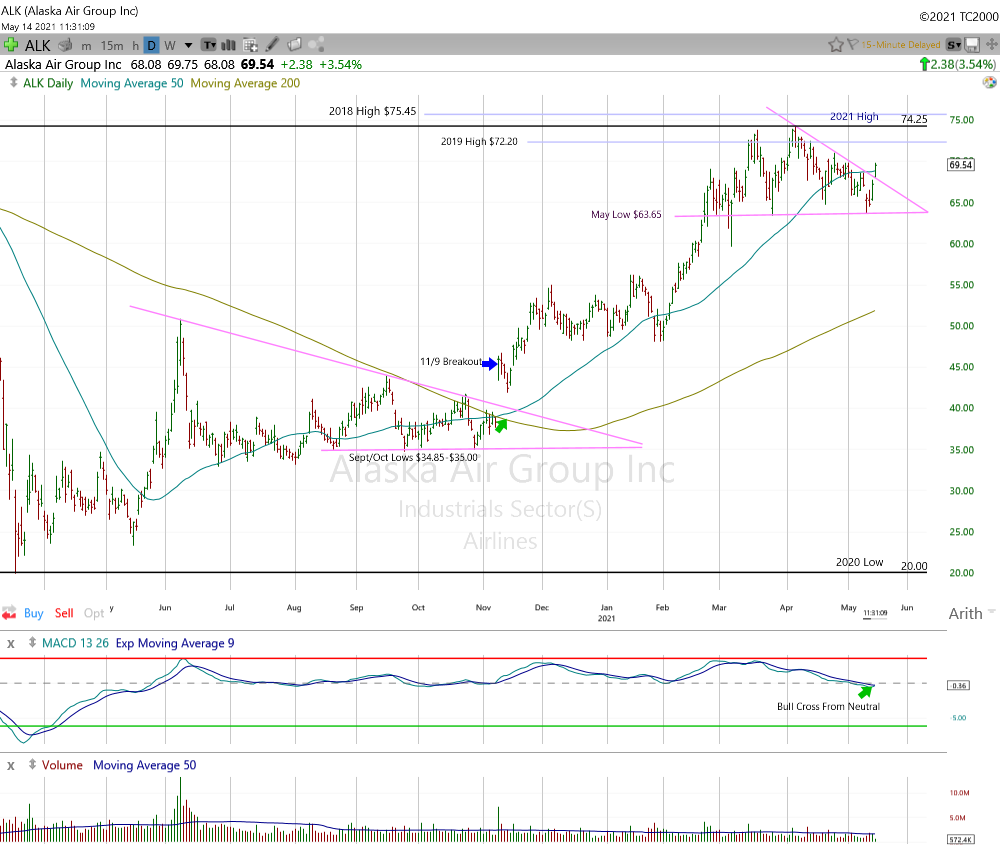
Task: Edit the Volume Moving Average 50 label
Action: [x=145, y=765]
